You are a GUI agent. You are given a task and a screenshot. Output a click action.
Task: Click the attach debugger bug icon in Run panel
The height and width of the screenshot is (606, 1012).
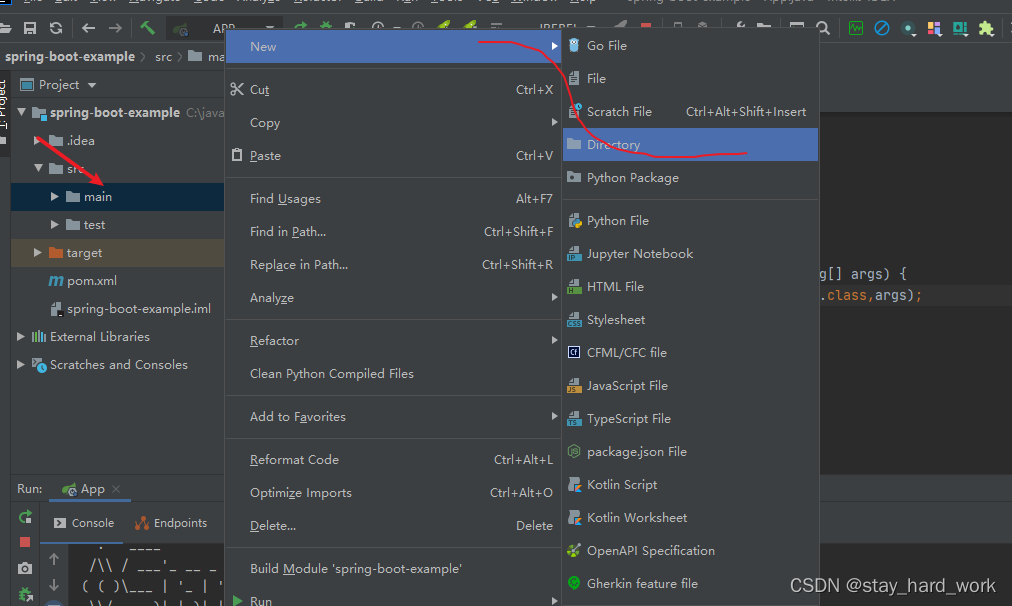(x=25, y=594)
